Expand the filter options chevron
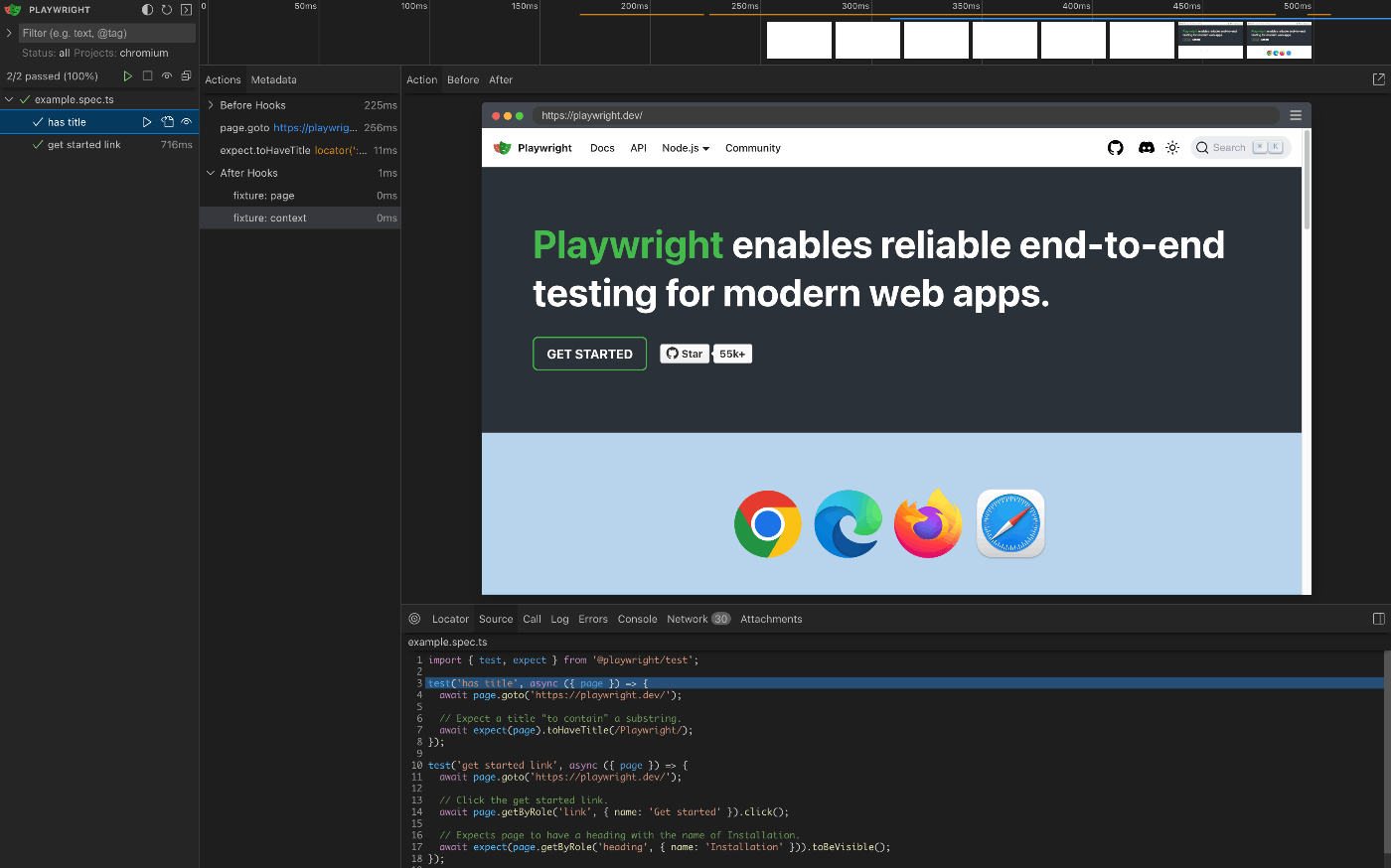 [x=9, y=33]
